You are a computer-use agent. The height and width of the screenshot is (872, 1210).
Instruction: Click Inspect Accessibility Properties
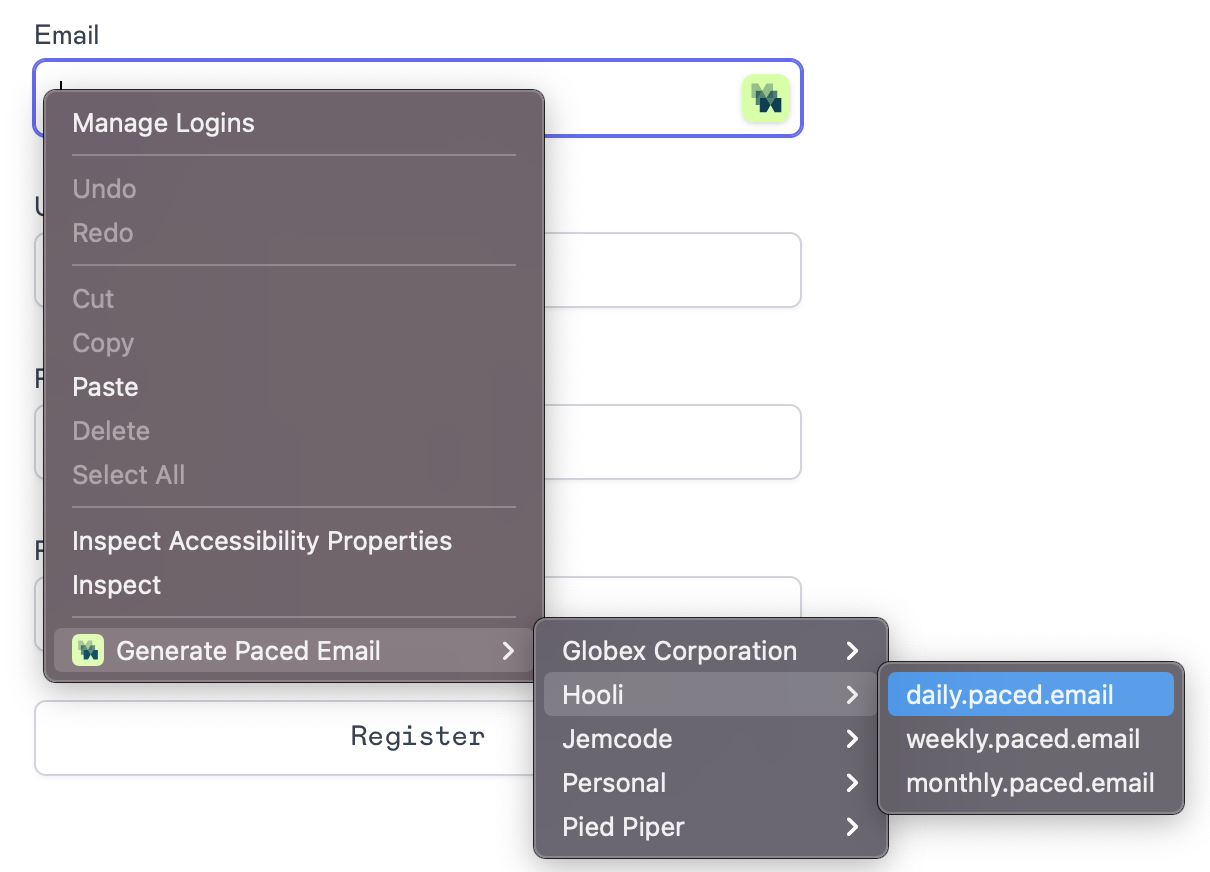pyautogui.click(x=261, y=540)
